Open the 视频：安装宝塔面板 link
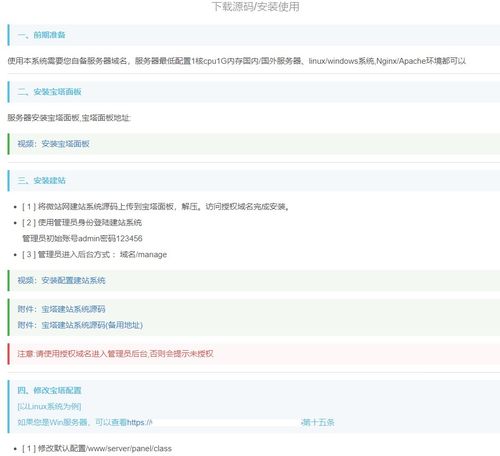Viewport: 500px width, 456px height. coord(53,144)
